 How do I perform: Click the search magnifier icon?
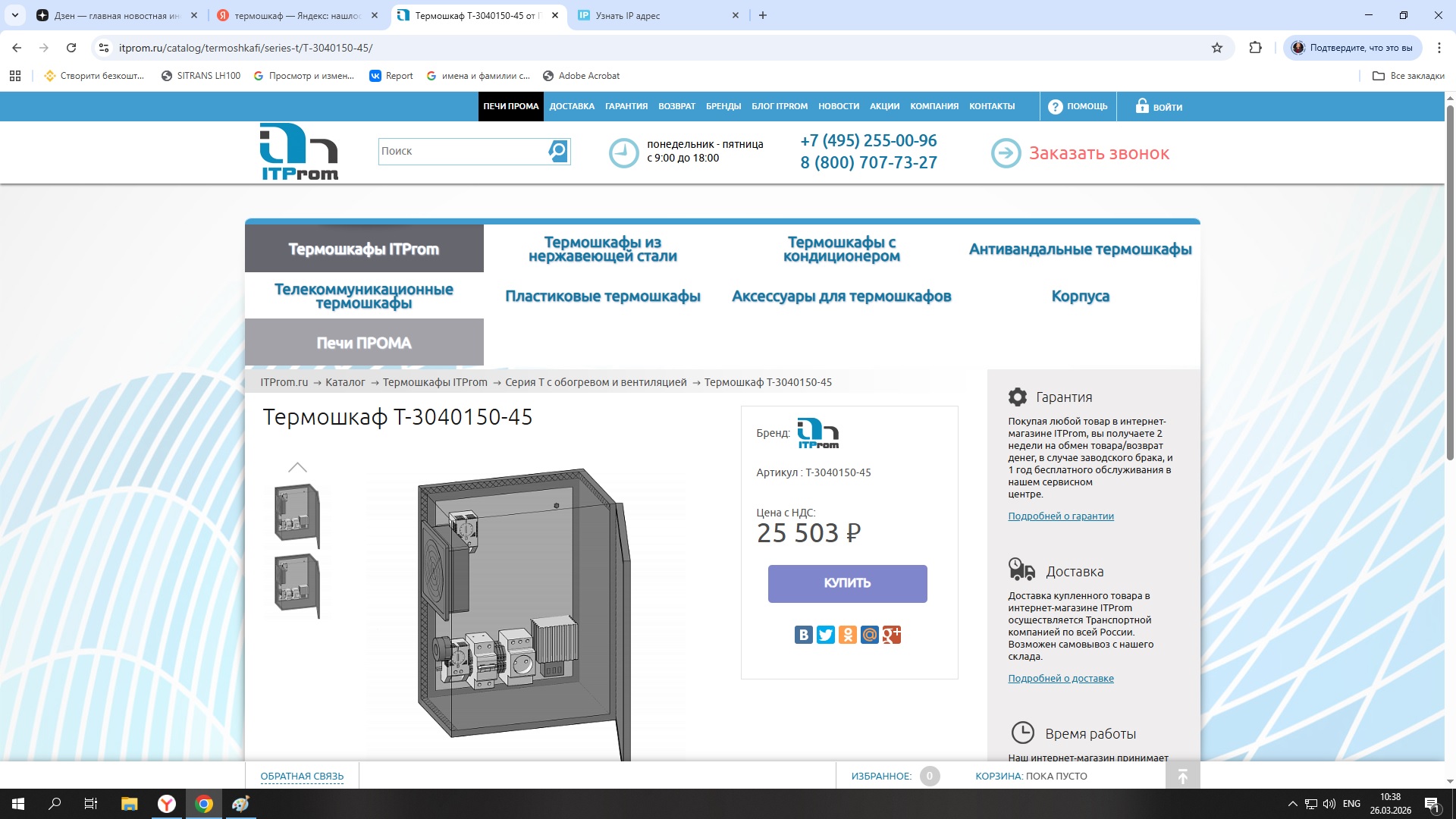tap(557, 151)
